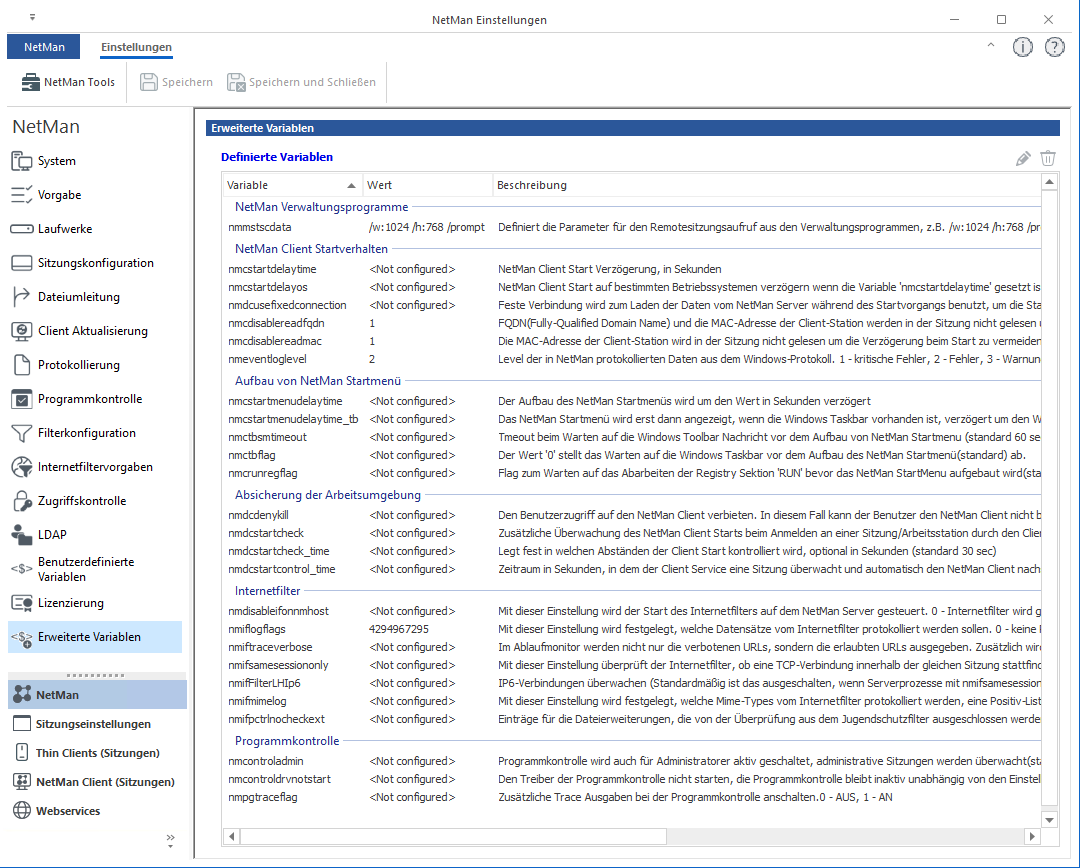Open Thin Clients (Sitzungen) section

click(x=97, y=753)
